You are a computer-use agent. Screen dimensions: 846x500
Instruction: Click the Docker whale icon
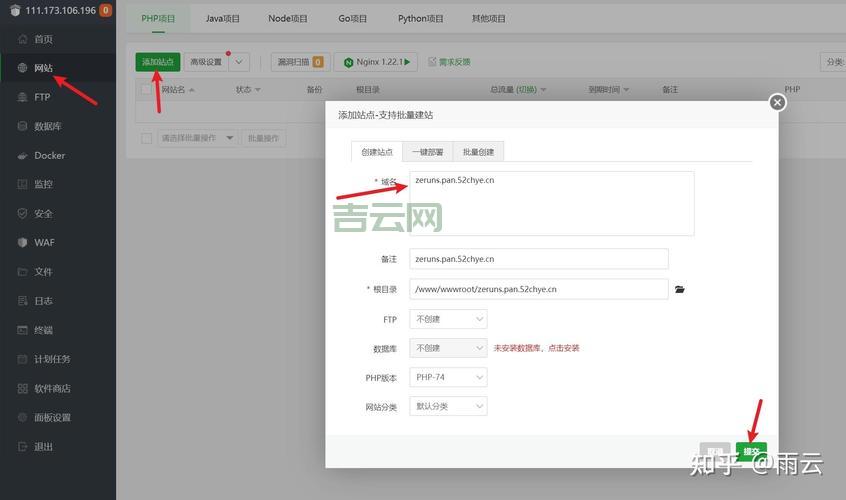tap(22, 155)
